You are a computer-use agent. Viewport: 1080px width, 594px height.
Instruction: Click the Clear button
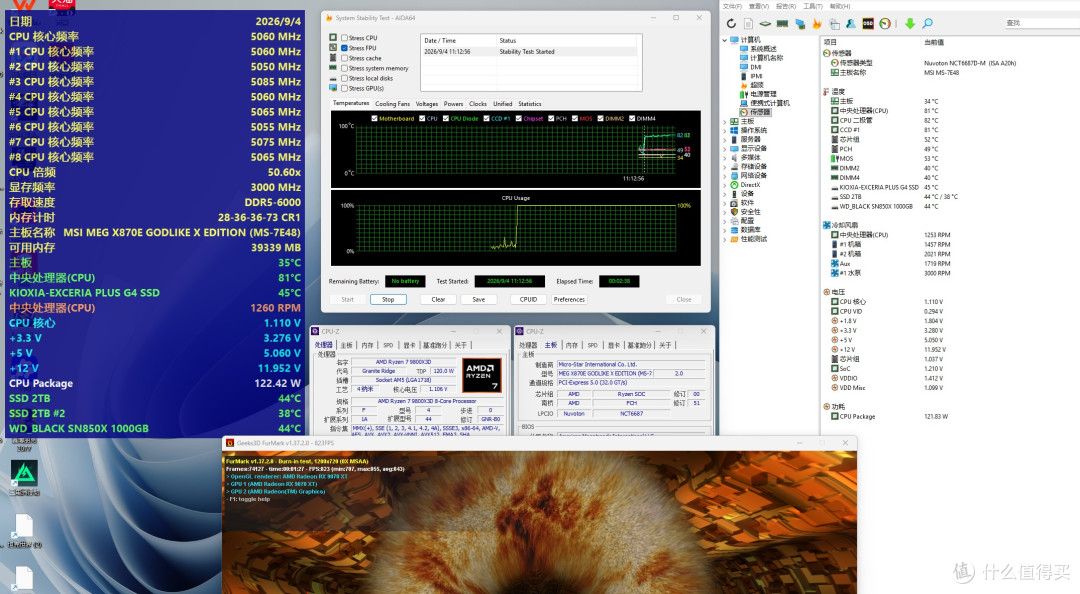438,300
